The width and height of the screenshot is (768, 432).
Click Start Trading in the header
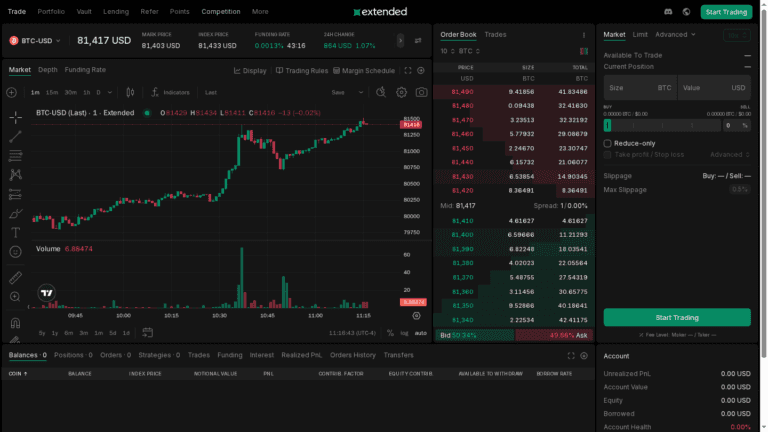point(726,12)
